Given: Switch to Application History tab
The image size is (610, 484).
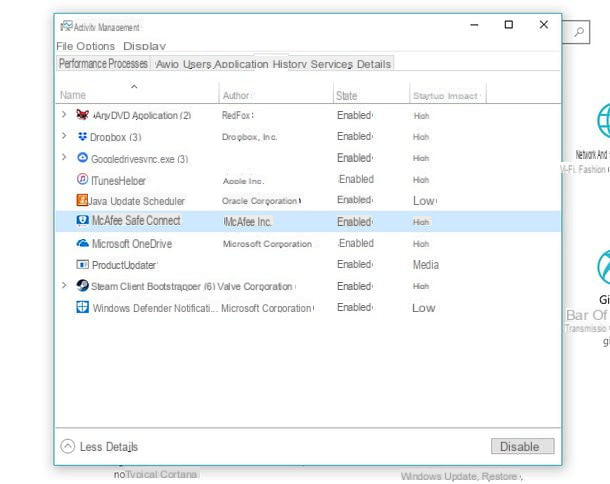Looking at the screenshot, I should (260, 64).
